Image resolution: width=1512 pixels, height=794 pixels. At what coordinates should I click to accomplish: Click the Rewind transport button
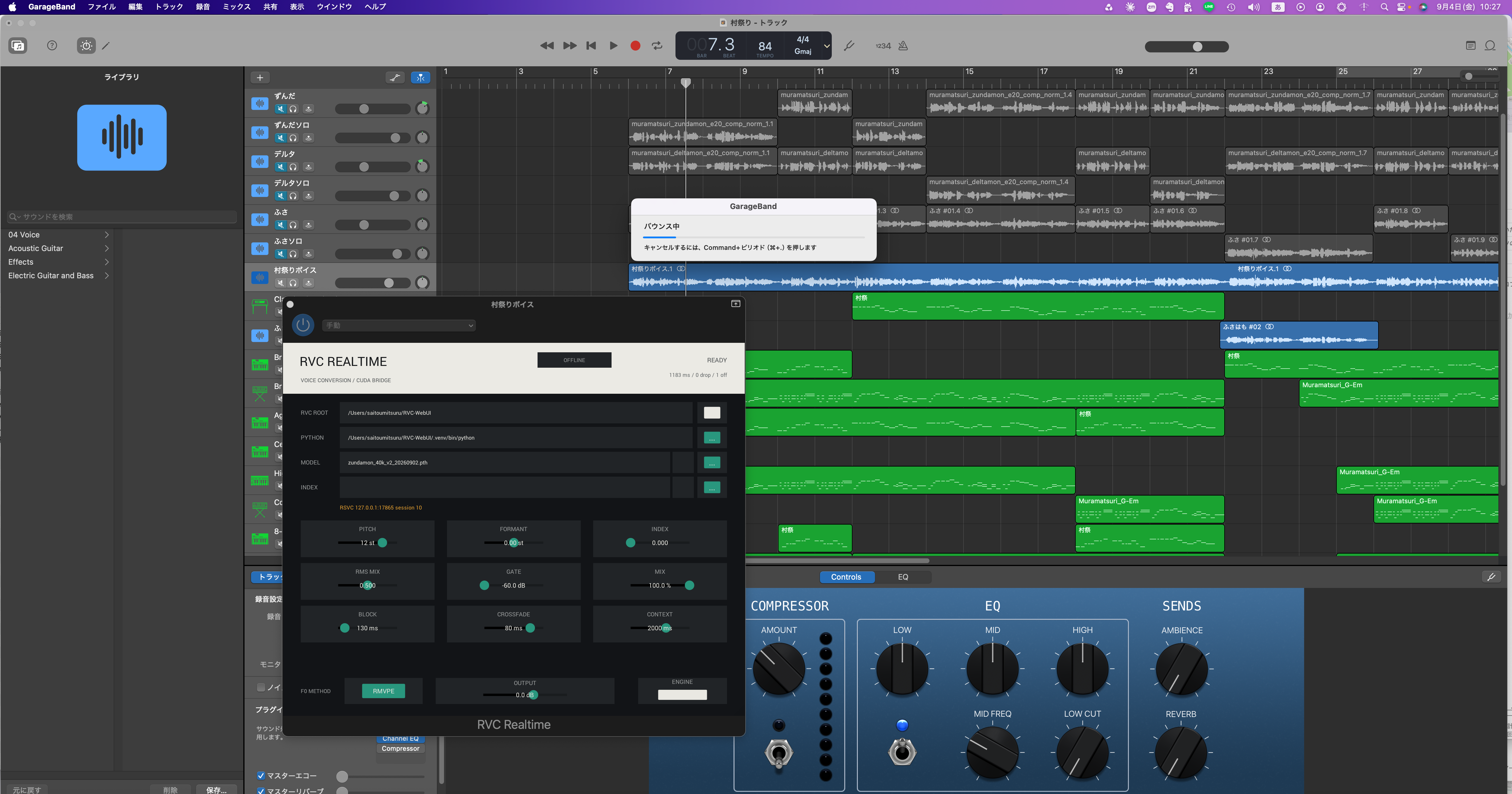[x=546, y=46]
